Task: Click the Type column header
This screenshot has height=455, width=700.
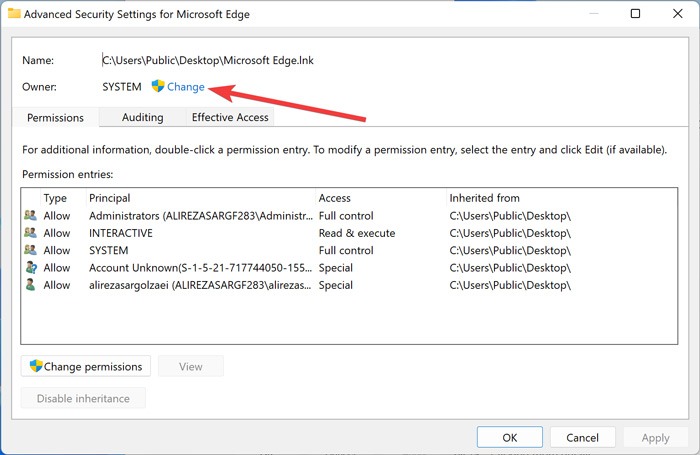Action: coord(55,198)
